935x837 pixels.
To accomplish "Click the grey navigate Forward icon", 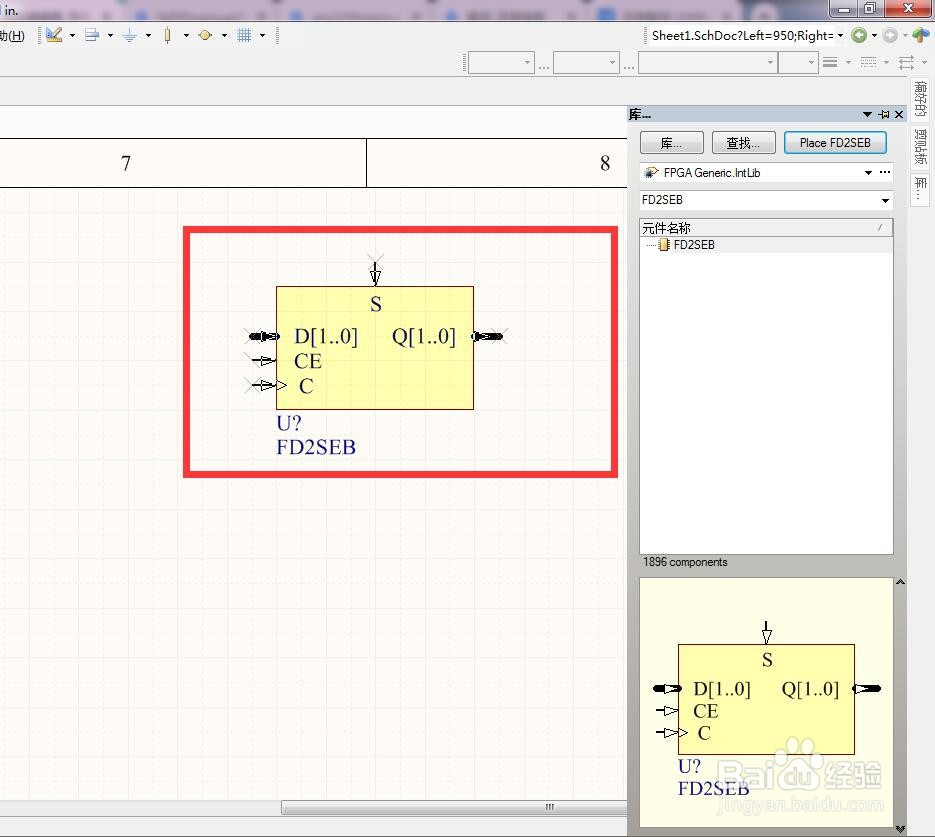I will click(890, 36).
